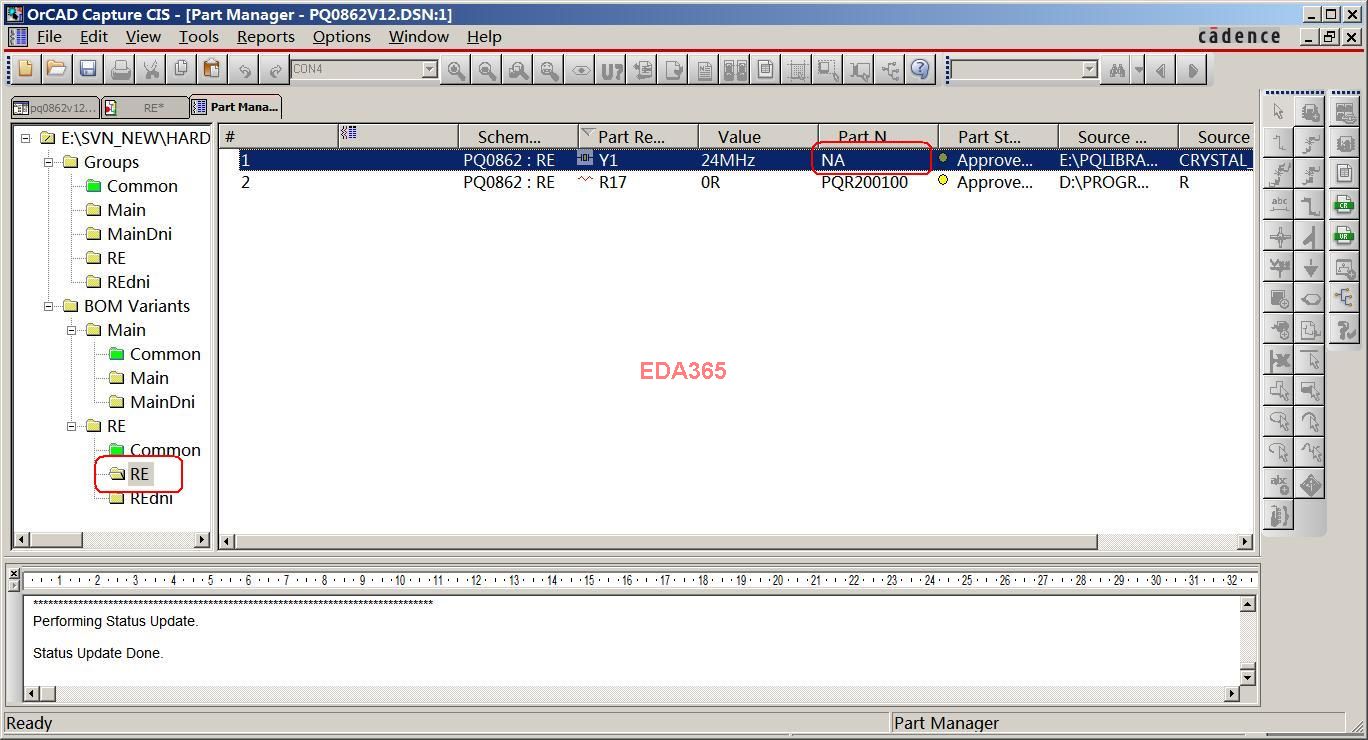This screenshot has height=740, width=1368.
Task: Undo the last action
Action: (244, 69)
